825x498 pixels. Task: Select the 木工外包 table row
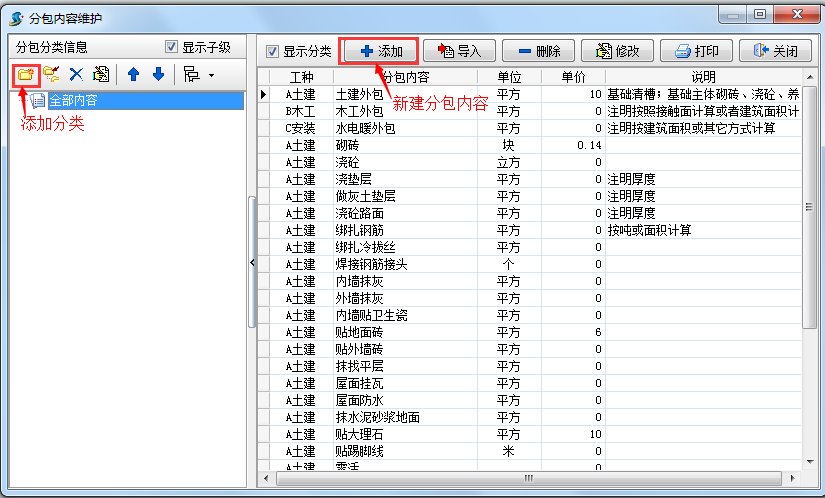click(x=358, y=111)
